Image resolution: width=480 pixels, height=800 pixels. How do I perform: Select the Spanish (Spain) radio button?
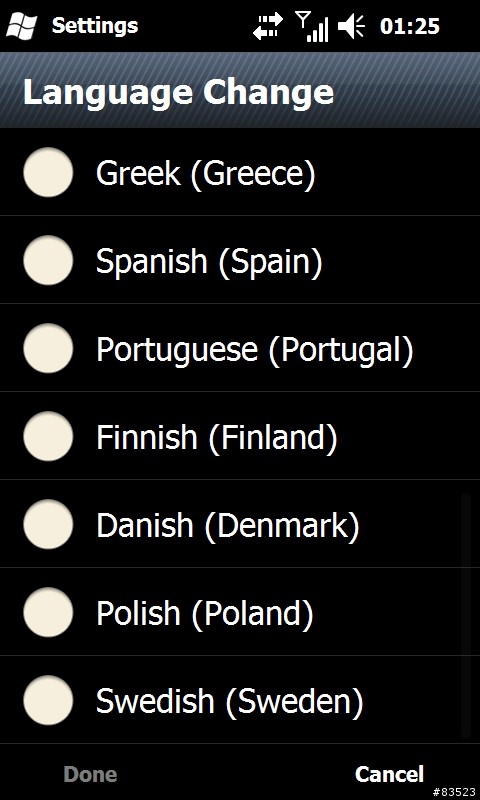coord(48,260)
